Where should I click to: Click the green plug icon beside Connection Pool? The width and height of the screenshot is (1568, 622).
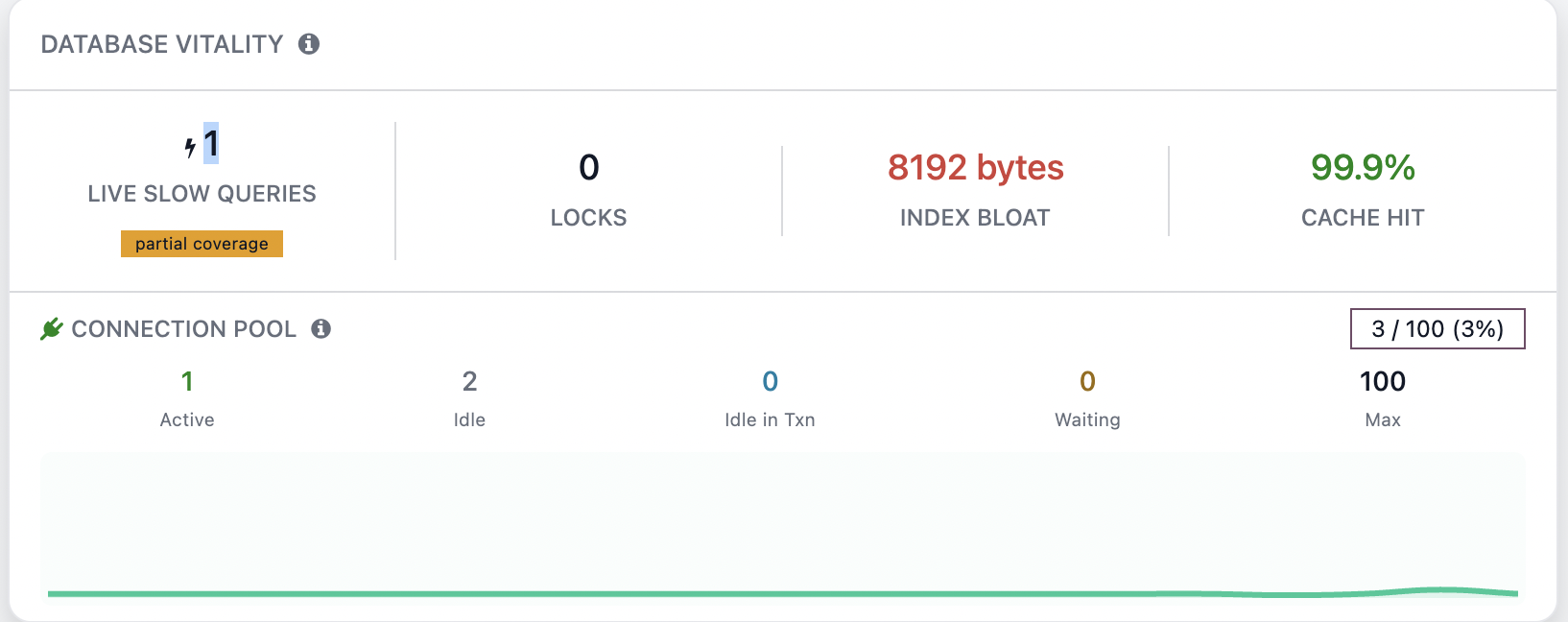pos(52,329)
